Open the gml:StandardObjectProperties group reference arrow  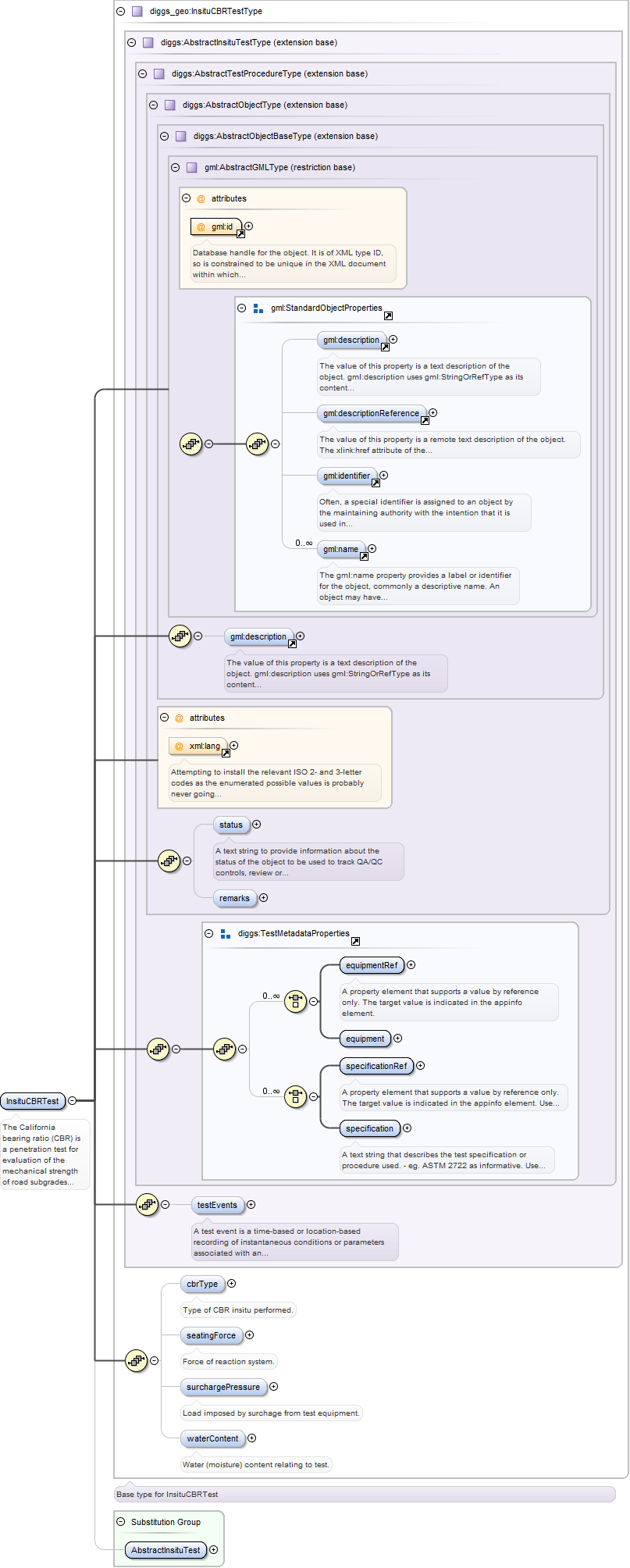(x=388, y=315)
